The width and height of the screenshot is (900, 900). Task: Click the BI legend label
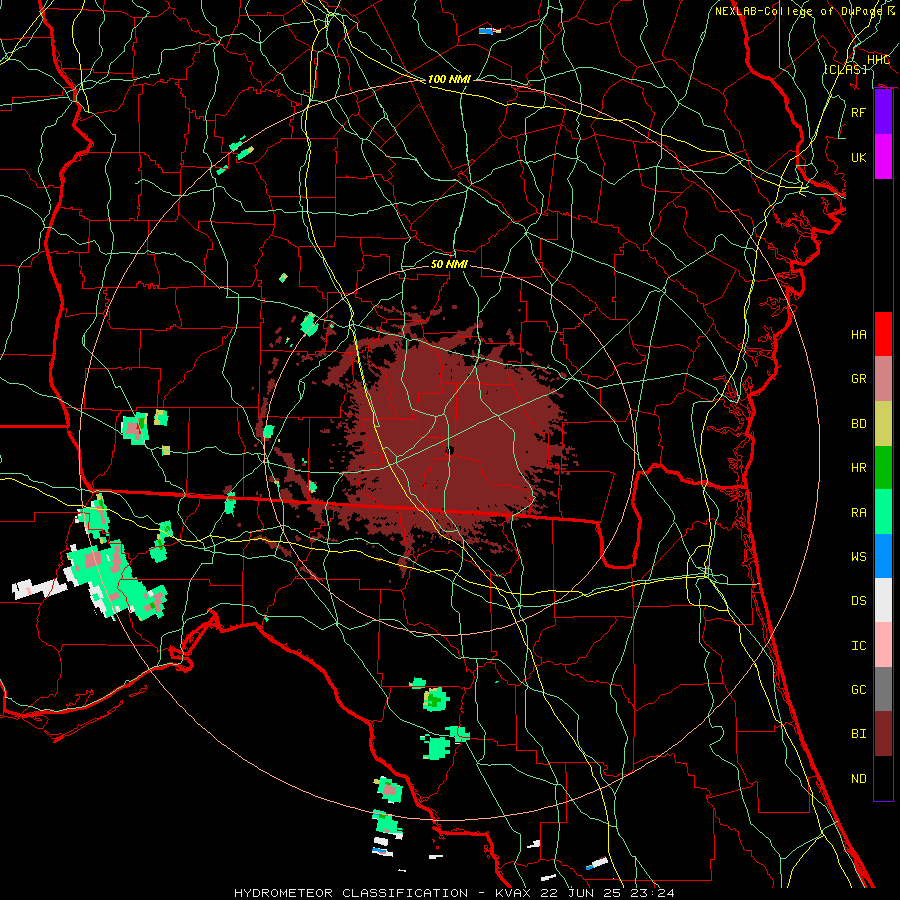859,734
